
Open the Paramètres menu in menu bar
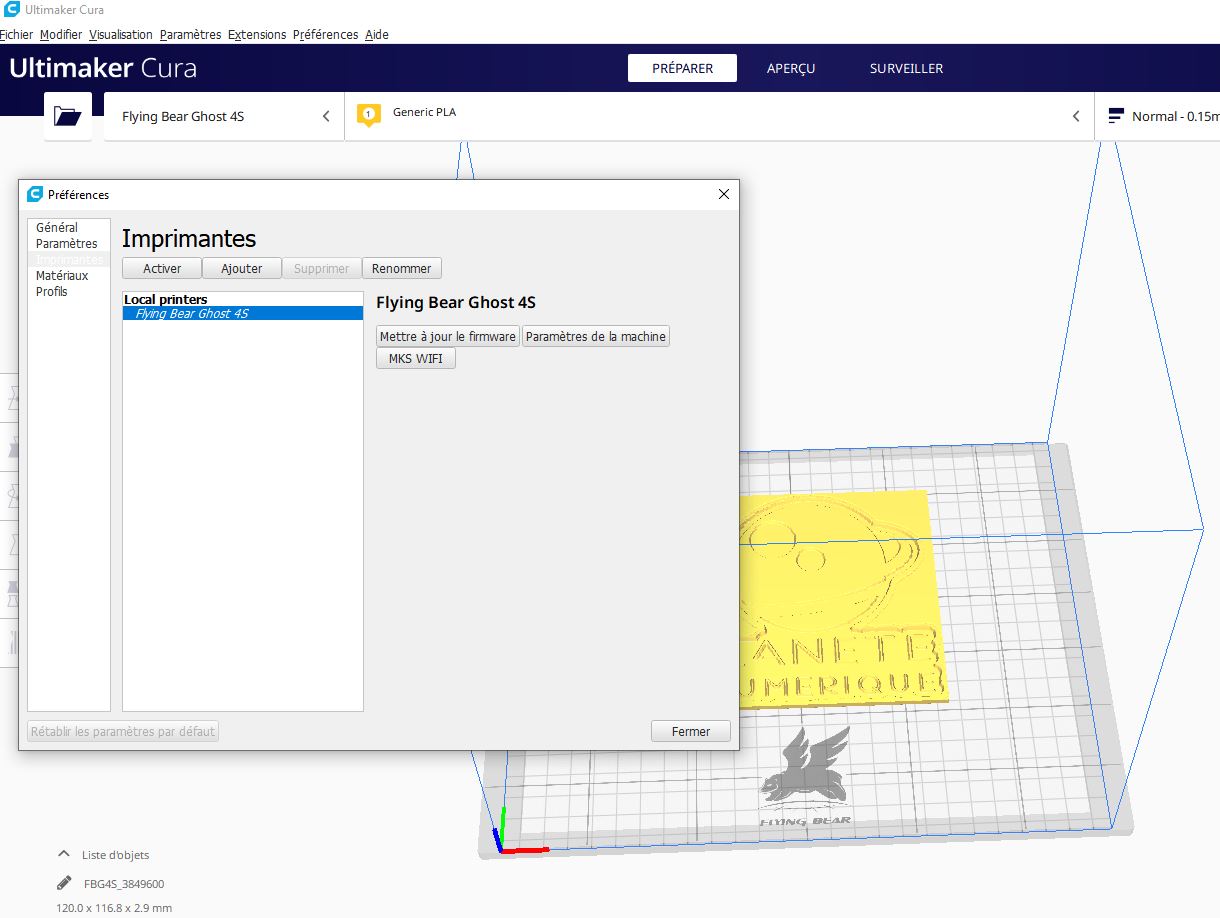point(190,34)
